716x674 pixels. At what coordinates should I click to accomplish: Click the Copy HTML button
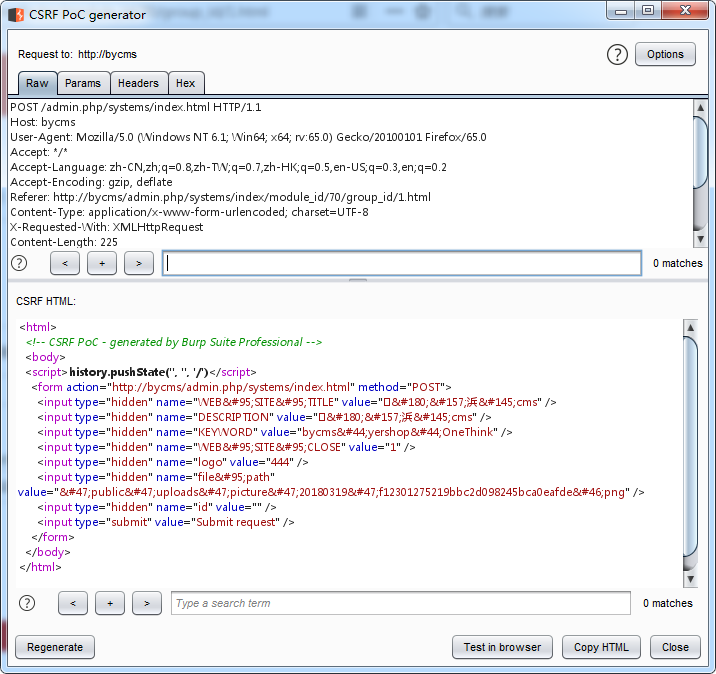(601, 647)
